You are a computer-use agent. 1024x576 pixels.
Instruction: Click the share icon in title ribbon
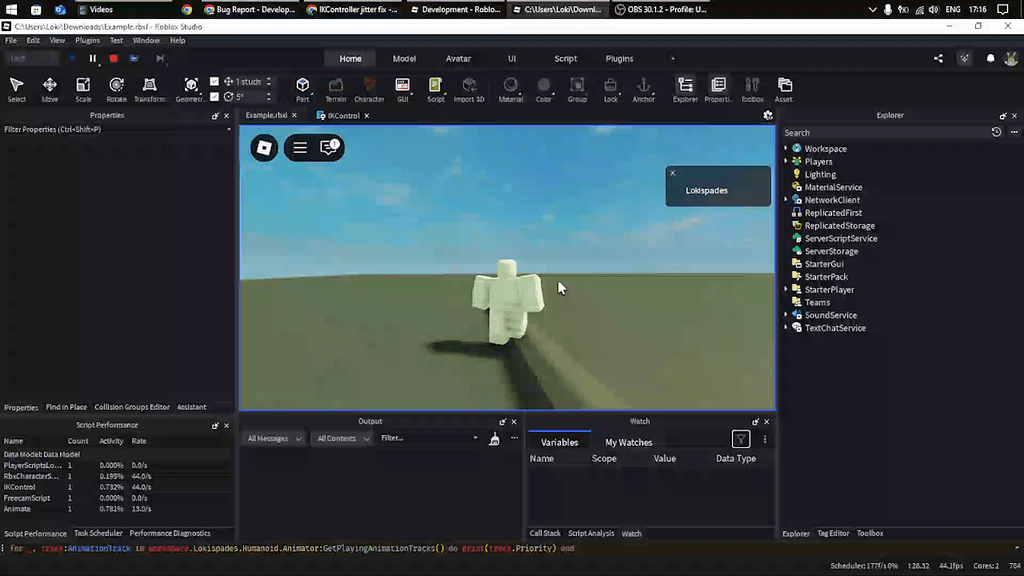click(938, 58)
